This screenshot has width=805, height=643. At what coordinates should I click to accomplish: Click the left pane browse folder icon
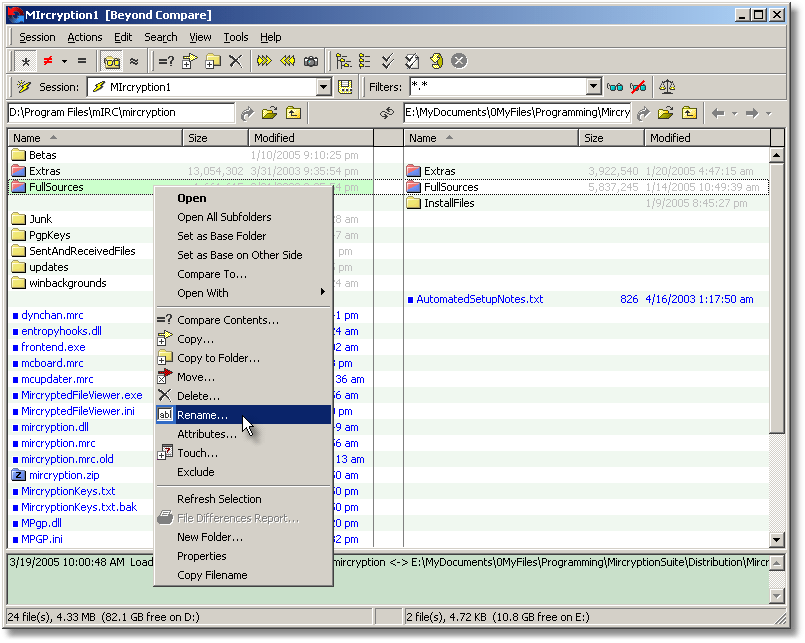click(270, 113)
